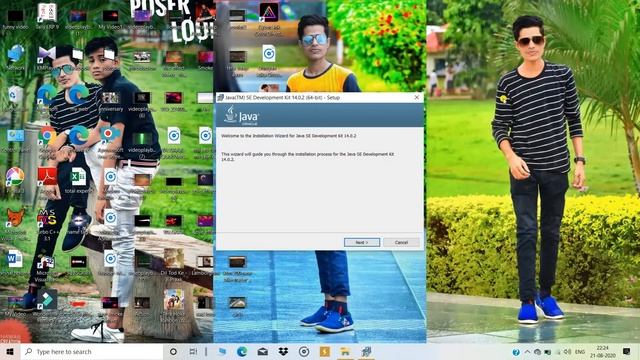The image size is (640, 360).
Task: Open the volume control in system tray
Action: [568, 352]
